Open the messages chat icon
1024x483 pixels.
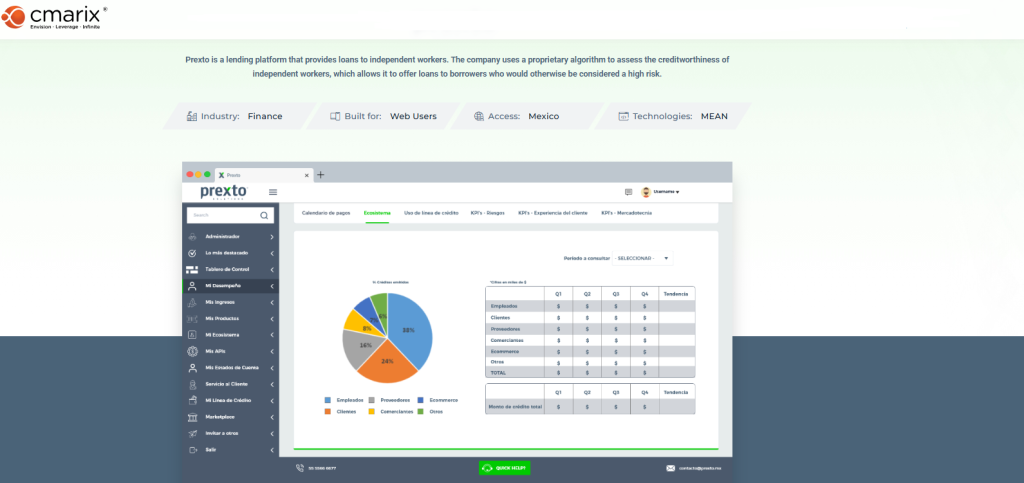click(x=628, y=192)
